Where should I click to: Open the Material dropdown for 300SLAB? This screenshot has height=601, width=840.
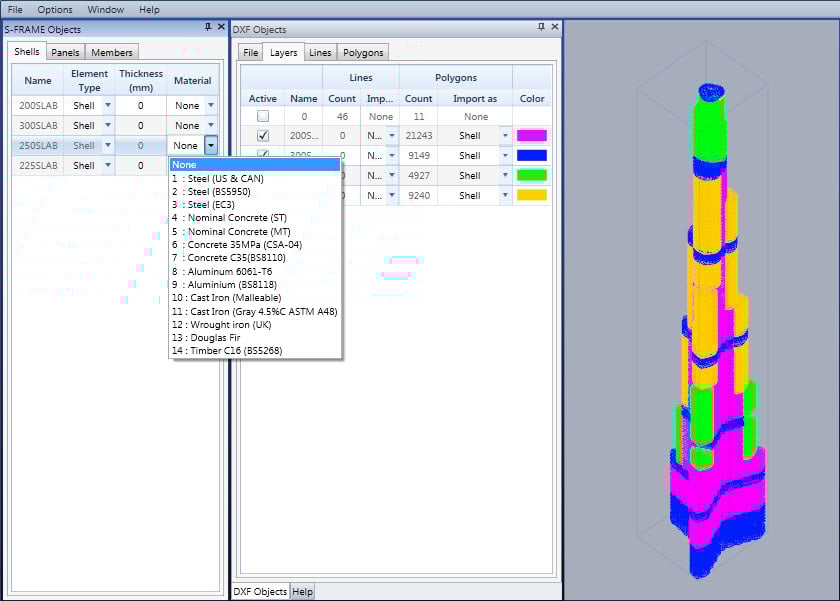pyautogui.click(x=210, y=125)
